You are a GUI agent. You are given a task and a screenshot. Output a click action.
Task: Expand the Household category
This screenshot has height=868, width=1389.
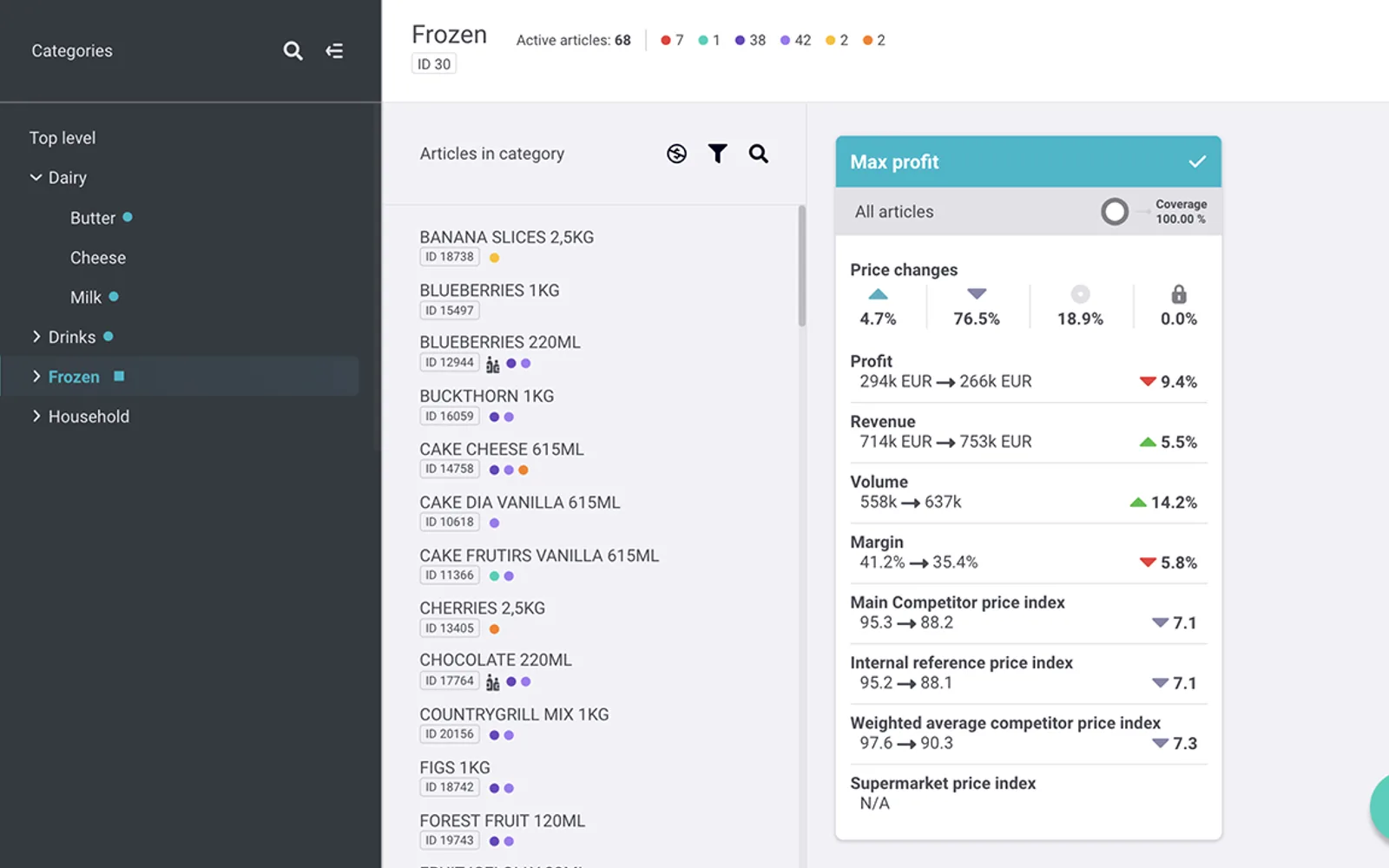(36, 416)
